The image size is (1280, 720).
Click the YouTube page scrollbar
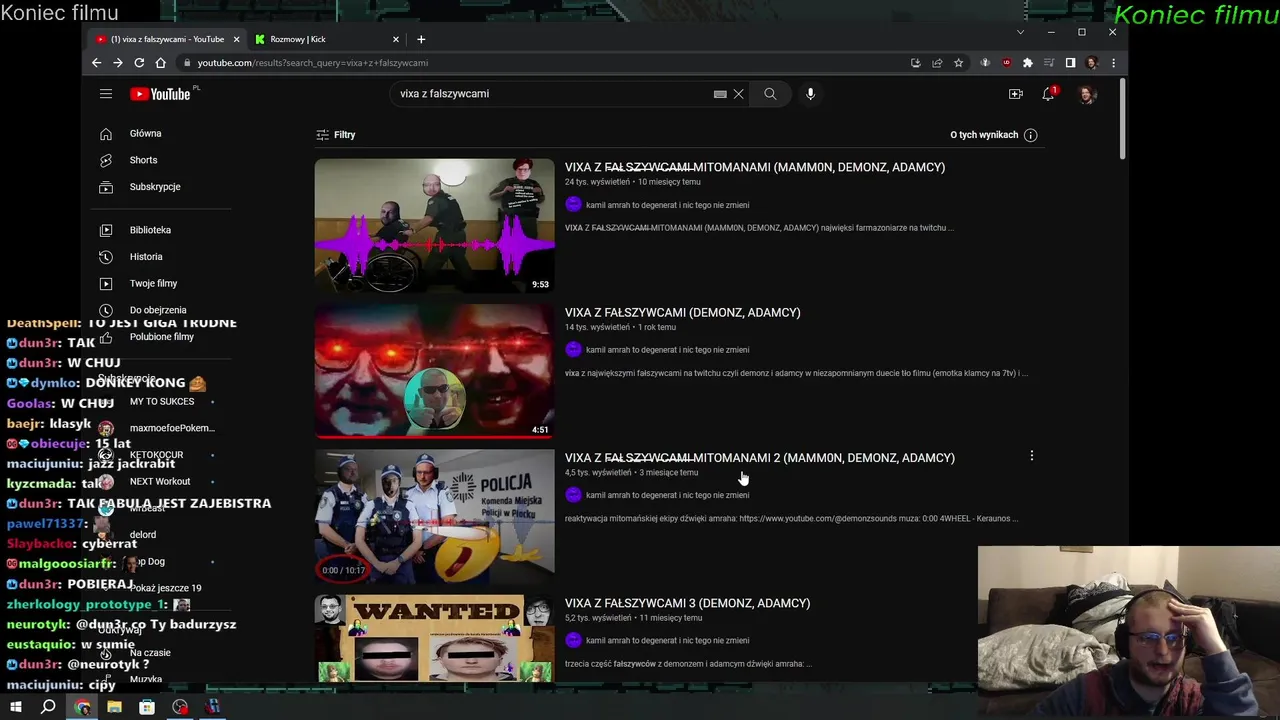pos(1123,118)
